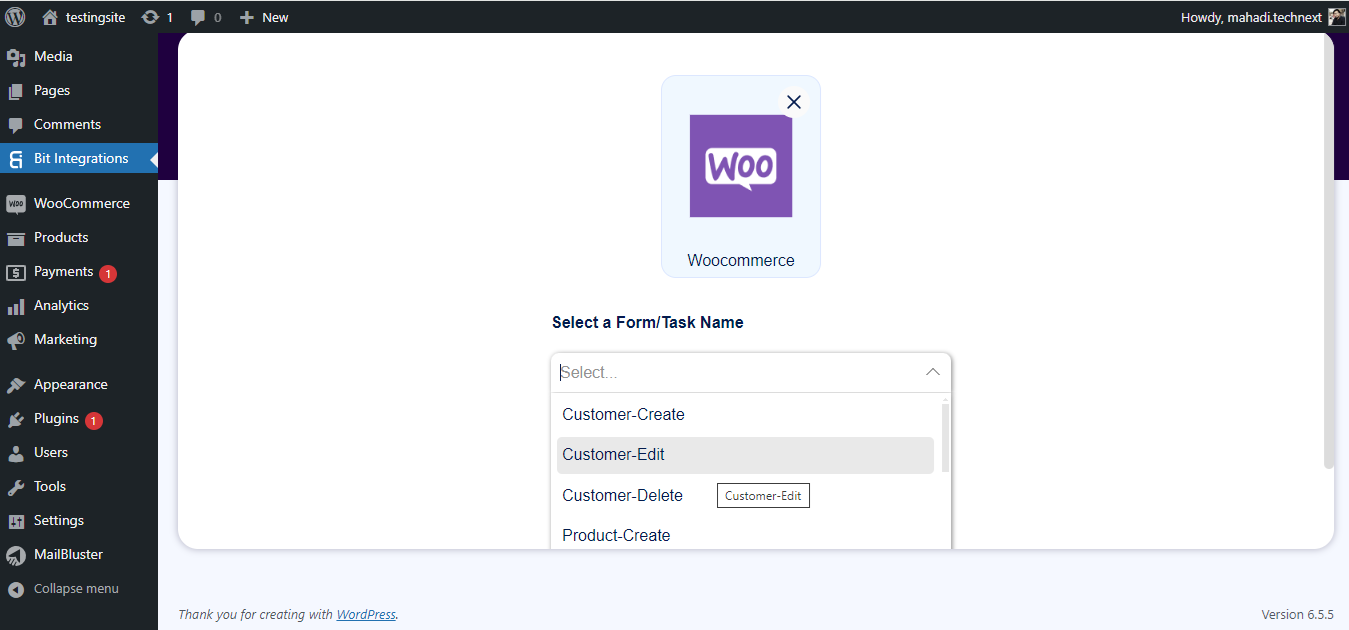Click the Payments red notification badge
The height and width of the screenshot is (630, 1349).
[x=108, y=273]
